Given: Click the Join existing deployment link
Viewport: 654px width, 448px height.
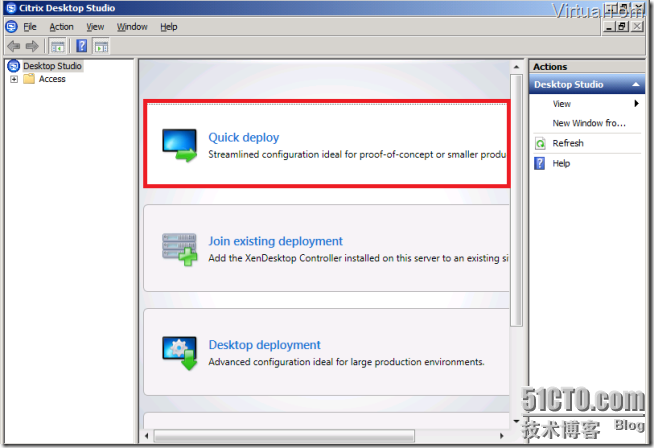Looking at the screenshot, I should [x=275, y=241].
